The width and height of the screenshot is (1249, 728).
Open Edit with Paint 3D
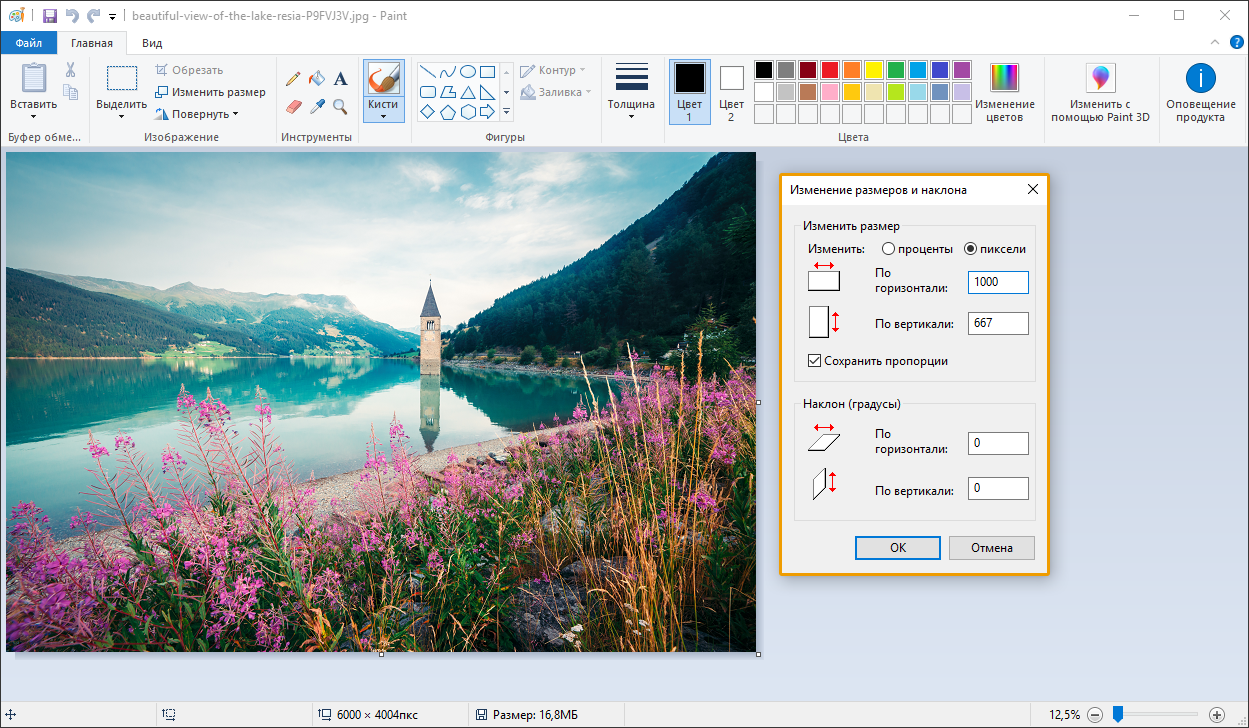click(1100, 92)
